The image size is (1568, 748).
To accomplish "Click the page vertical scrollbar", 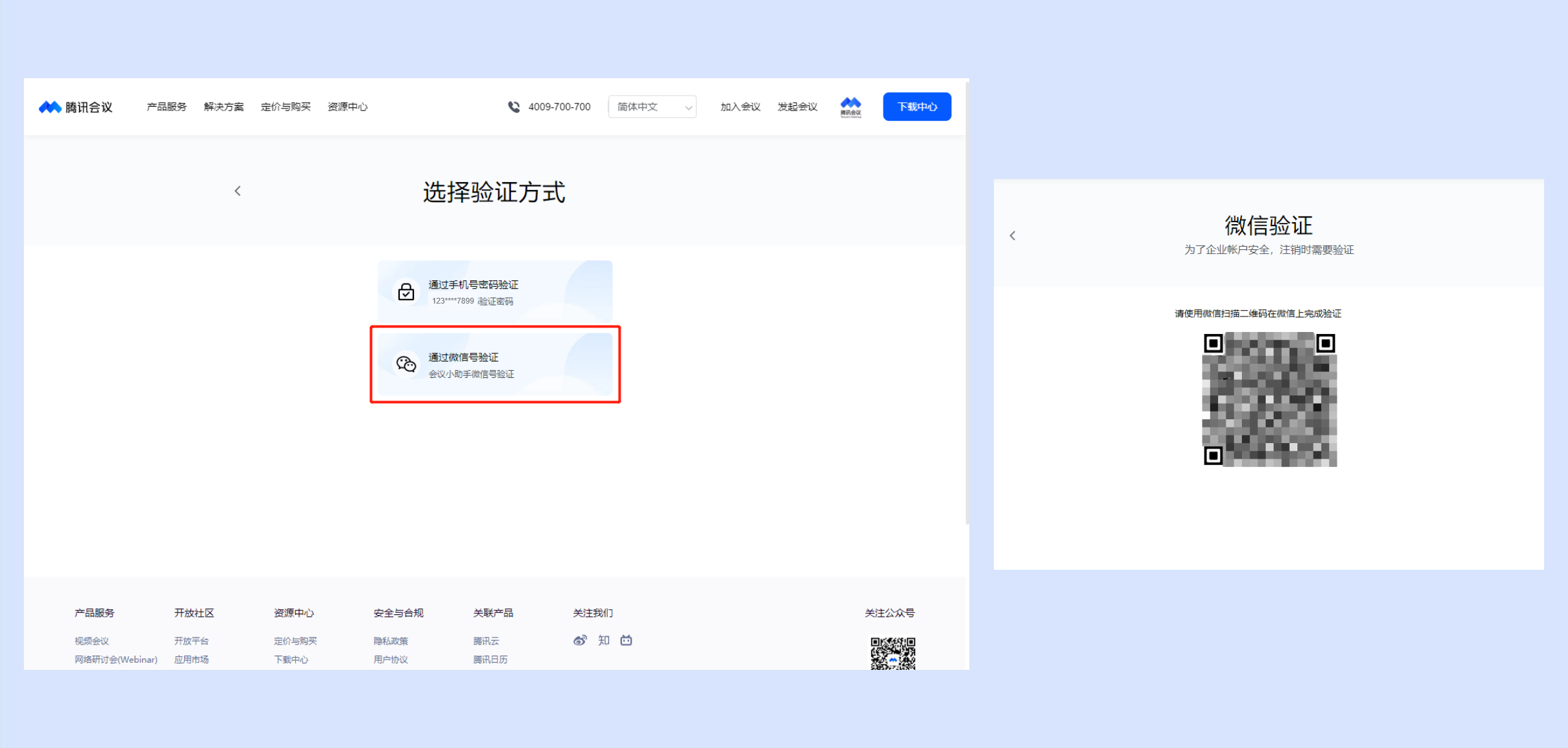I will 967,302.
